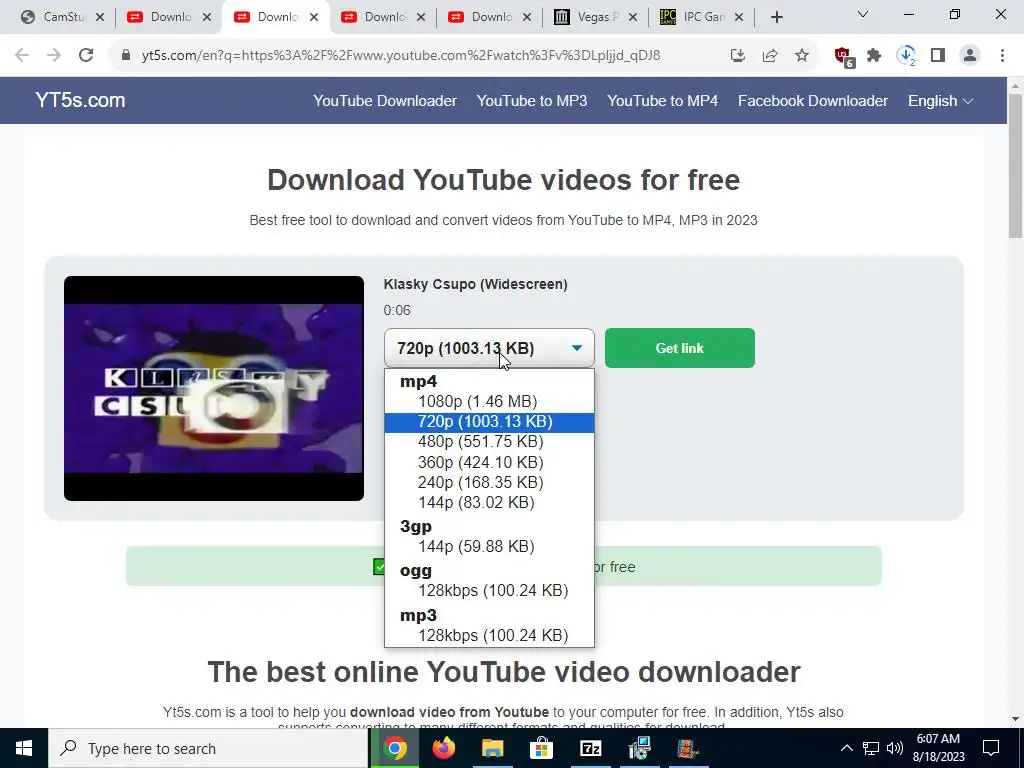Select mp3 128kbps (100.24 KB) option
The height and width of the screenshot is (768, 1024).
[489, 635]
